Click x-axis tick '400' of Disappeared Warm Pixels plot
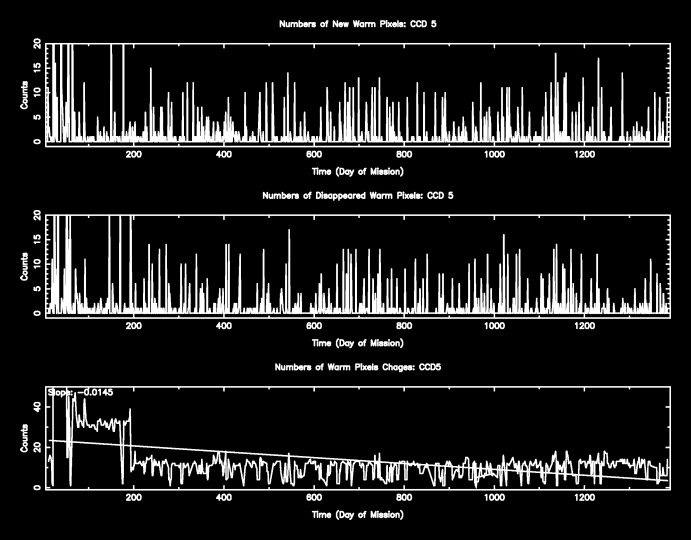 (x=224, y=326)
